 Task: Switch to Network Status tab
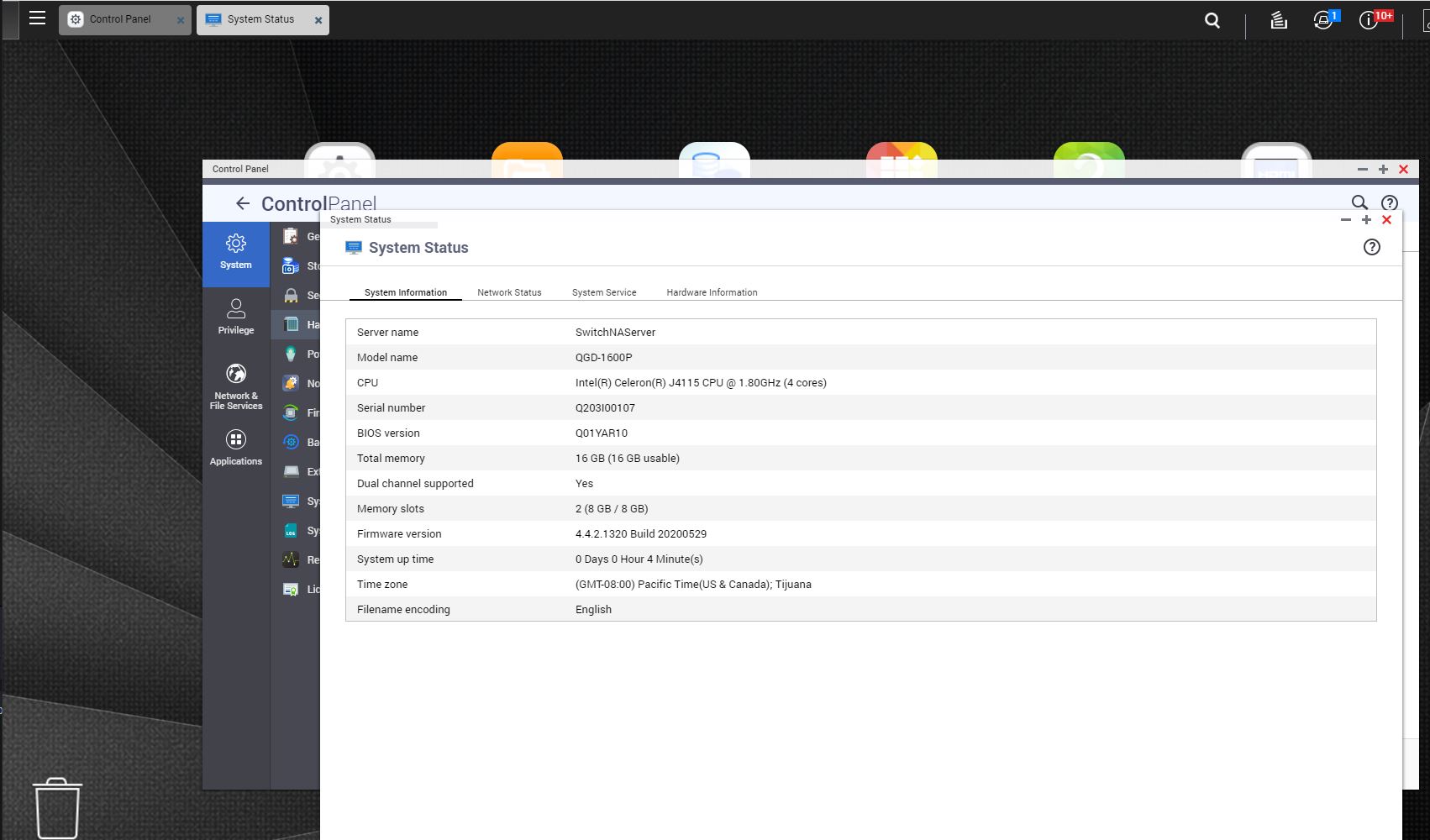(x=509, y=292)
